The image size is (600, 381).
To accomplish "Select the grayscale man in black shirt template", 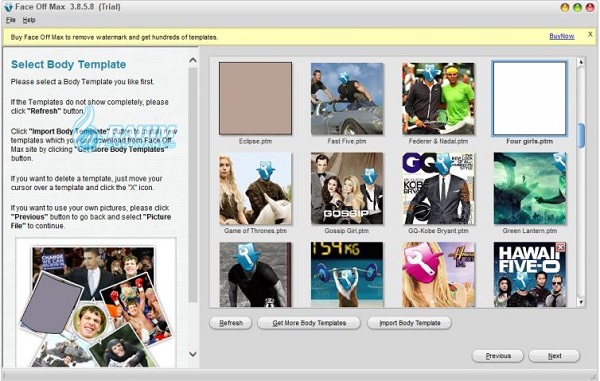I will pyautogui.click(x=255, y=274).
